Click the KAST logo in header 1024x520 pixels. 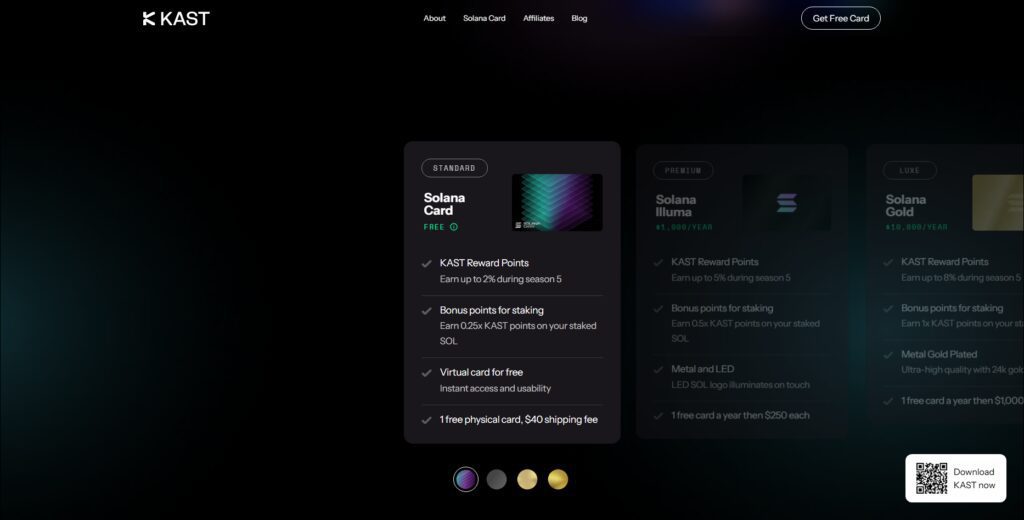coord(176,18)
